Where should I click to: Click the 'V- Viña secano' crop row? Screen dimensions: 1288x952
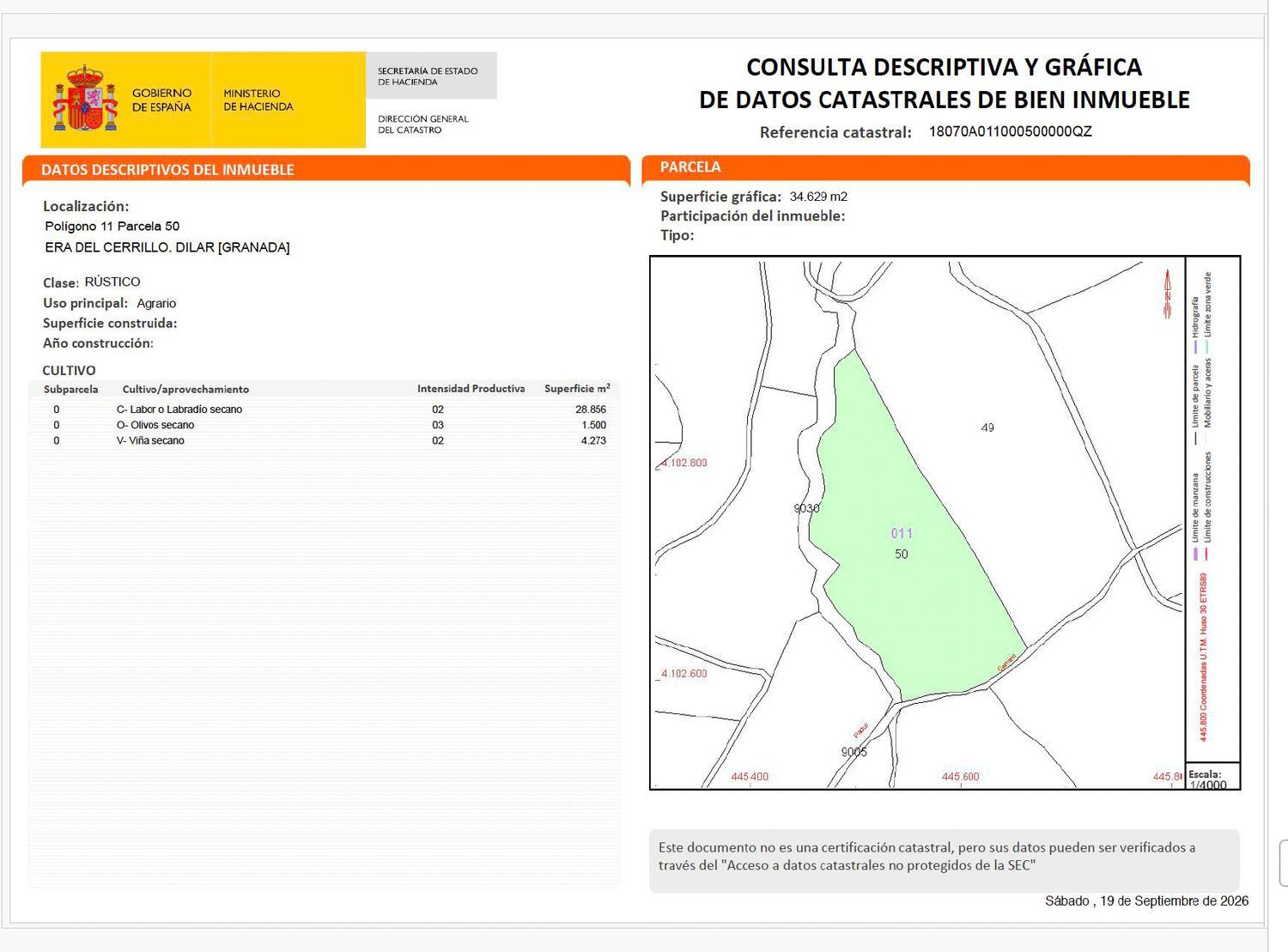coord(326,440)
